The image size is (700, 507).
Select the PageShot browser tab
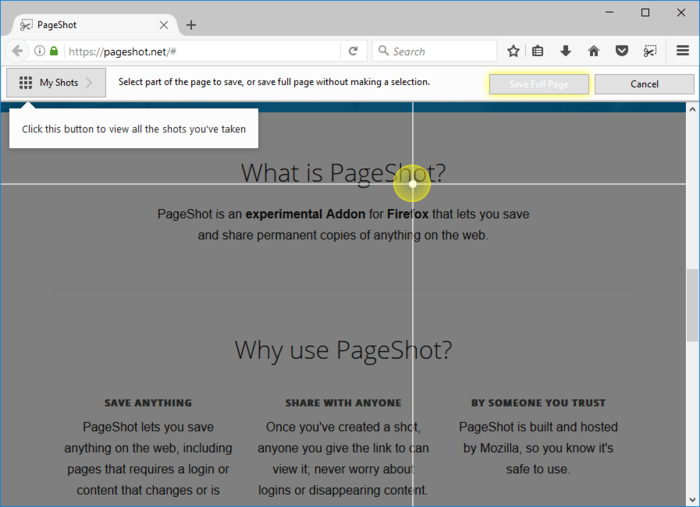pos(94,25)
